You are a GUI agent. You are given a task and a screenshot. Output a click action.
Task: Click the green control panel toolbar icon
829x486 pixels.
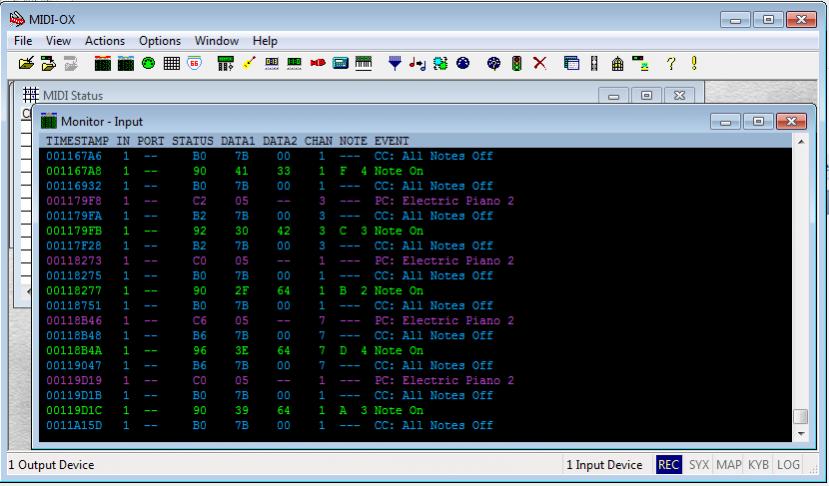225,63
